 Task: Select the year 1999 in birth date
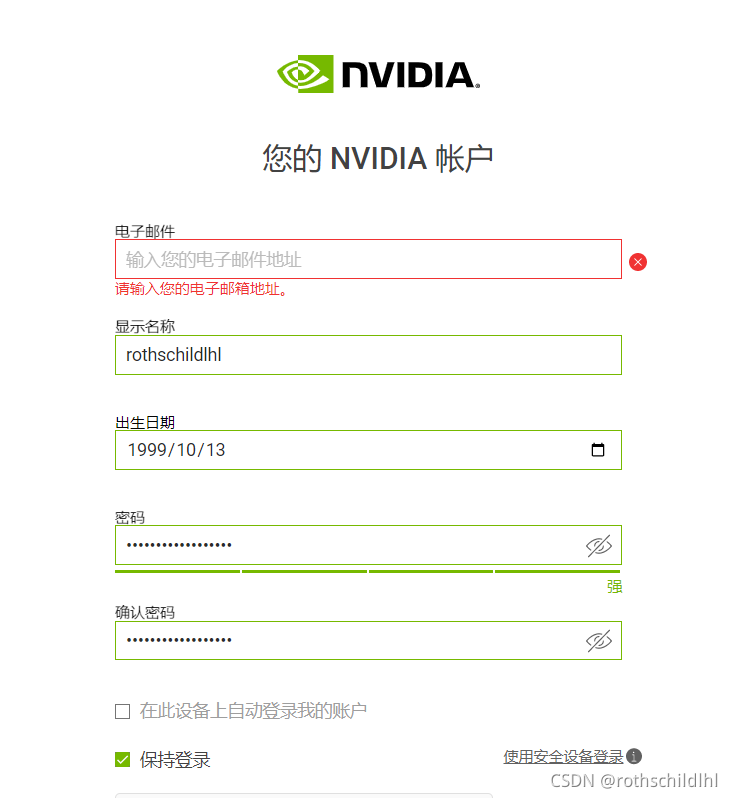146,450
